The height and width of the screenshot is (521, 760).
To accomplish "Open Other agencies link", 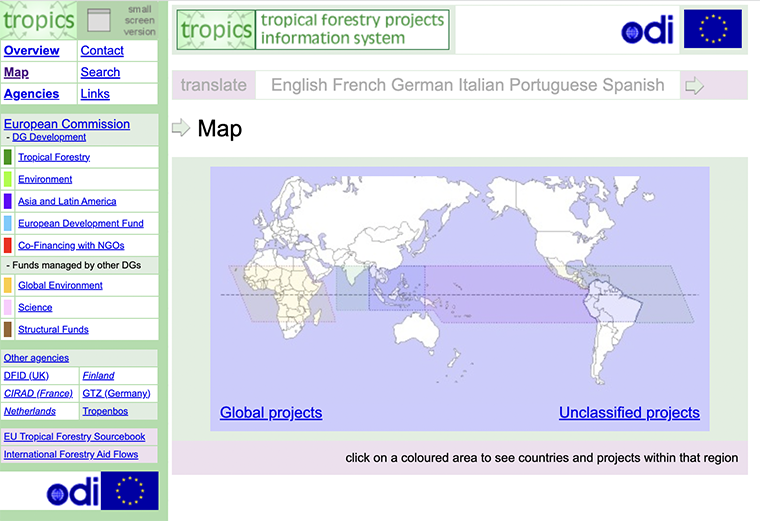I will tap(36, 358).
